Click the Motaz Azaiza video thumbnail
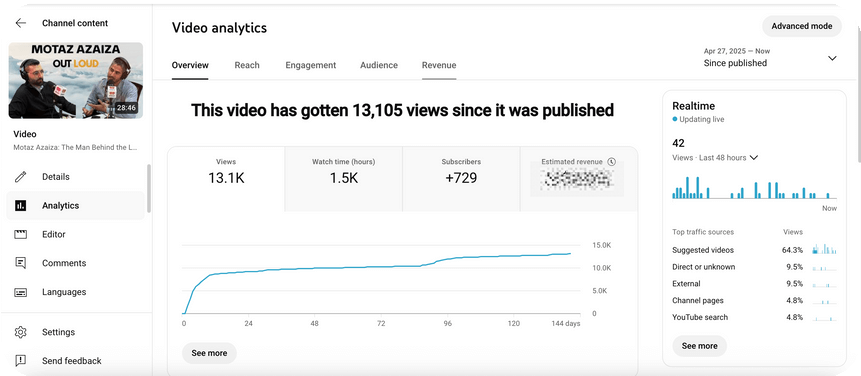This screenshot has width=861, height=376. coord(76,81)
